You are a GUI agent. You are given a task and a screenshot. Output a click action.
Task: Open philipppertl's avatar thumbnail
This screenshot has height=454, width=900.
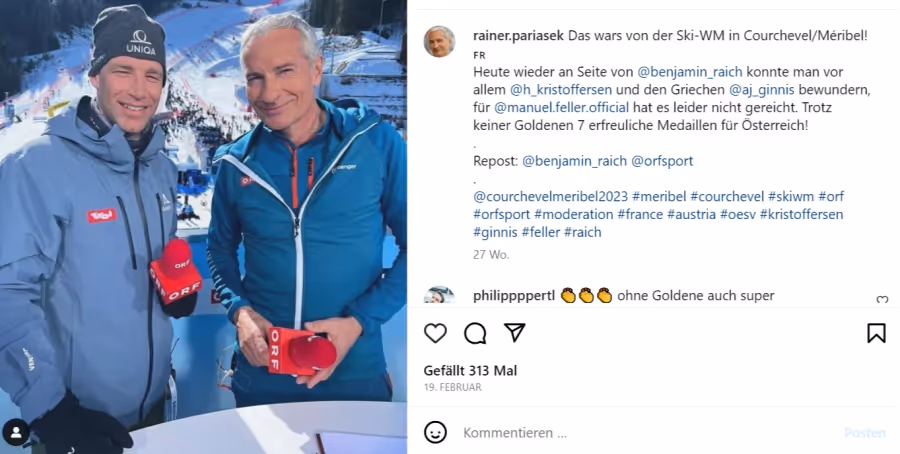tap(440, 295)
